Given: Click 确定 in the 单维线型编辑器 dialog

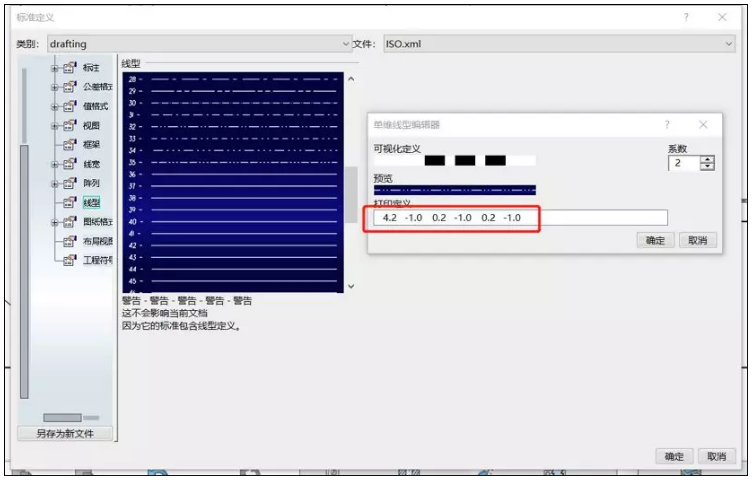Looking at the screenshot, I should [x=656, y=240].
